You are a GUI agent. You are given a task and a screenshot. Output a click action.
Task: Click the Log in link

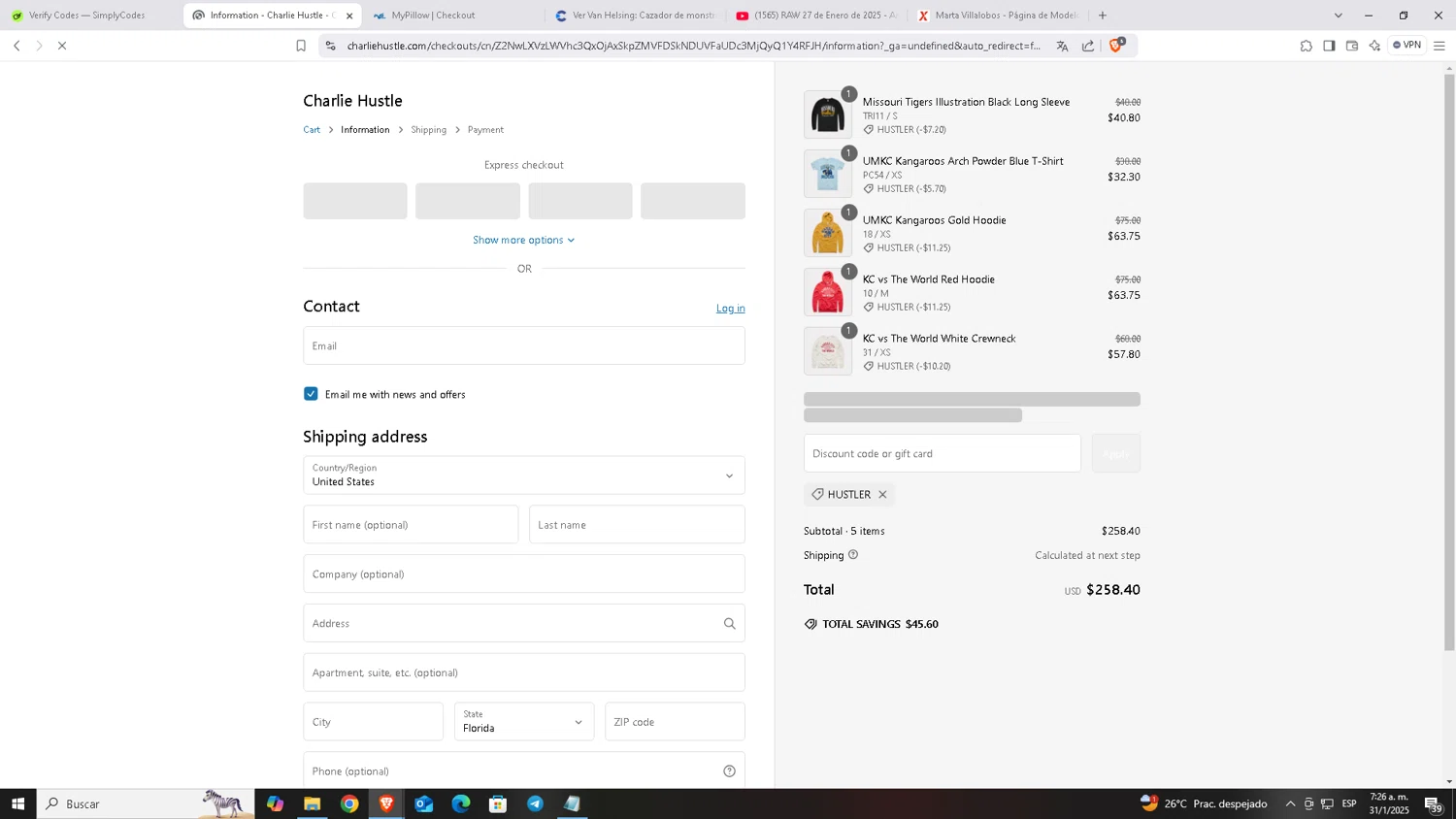click(x=731, y=308)
